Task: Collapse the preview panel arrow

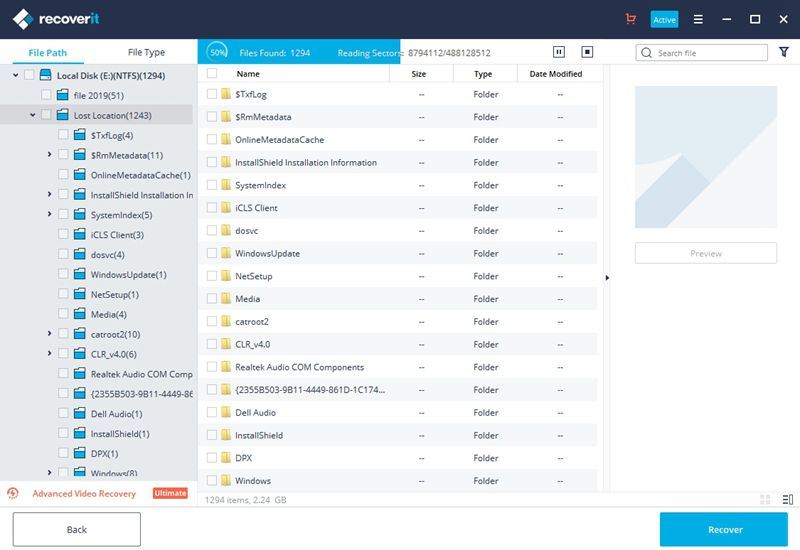Action: click(x=607, y=278)
